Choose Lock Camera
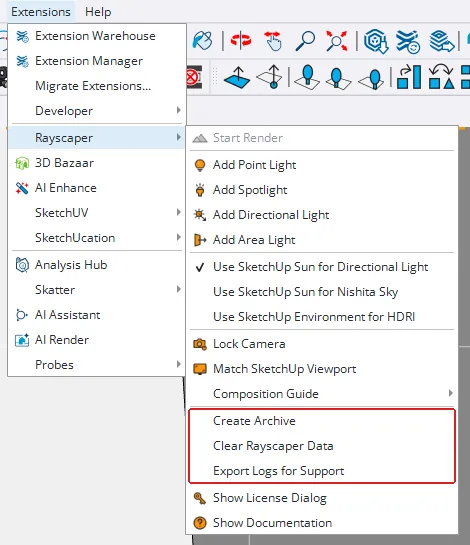The image size is (470, 545). [x=322, y=344]
